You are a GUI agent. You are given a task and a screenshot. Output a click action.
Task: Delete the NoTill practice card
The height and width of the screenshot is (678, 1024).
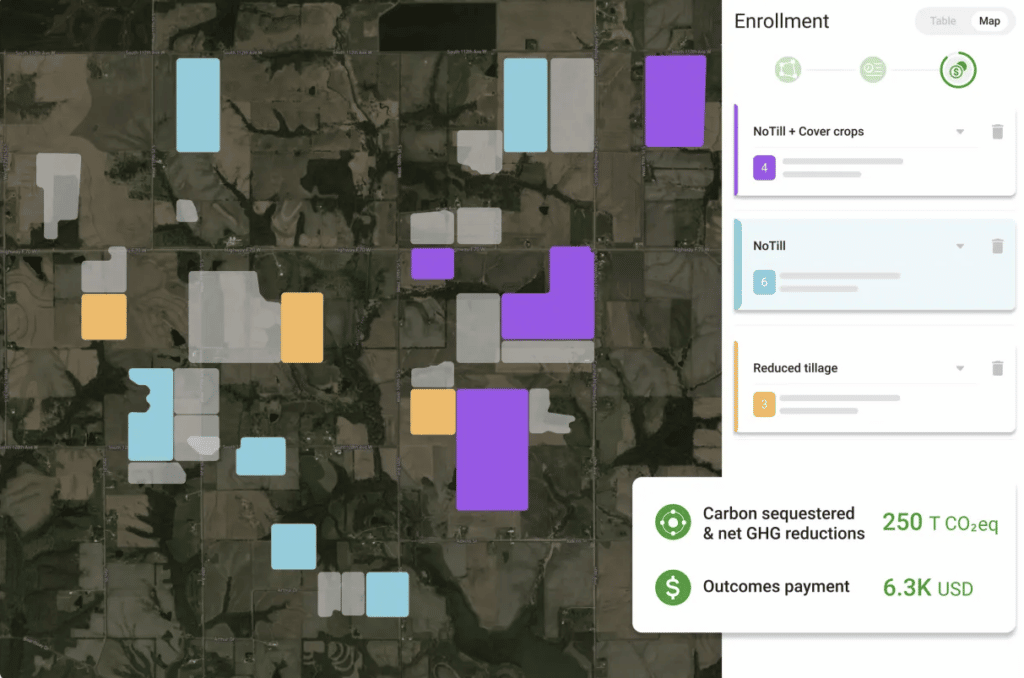coord(997,246)
